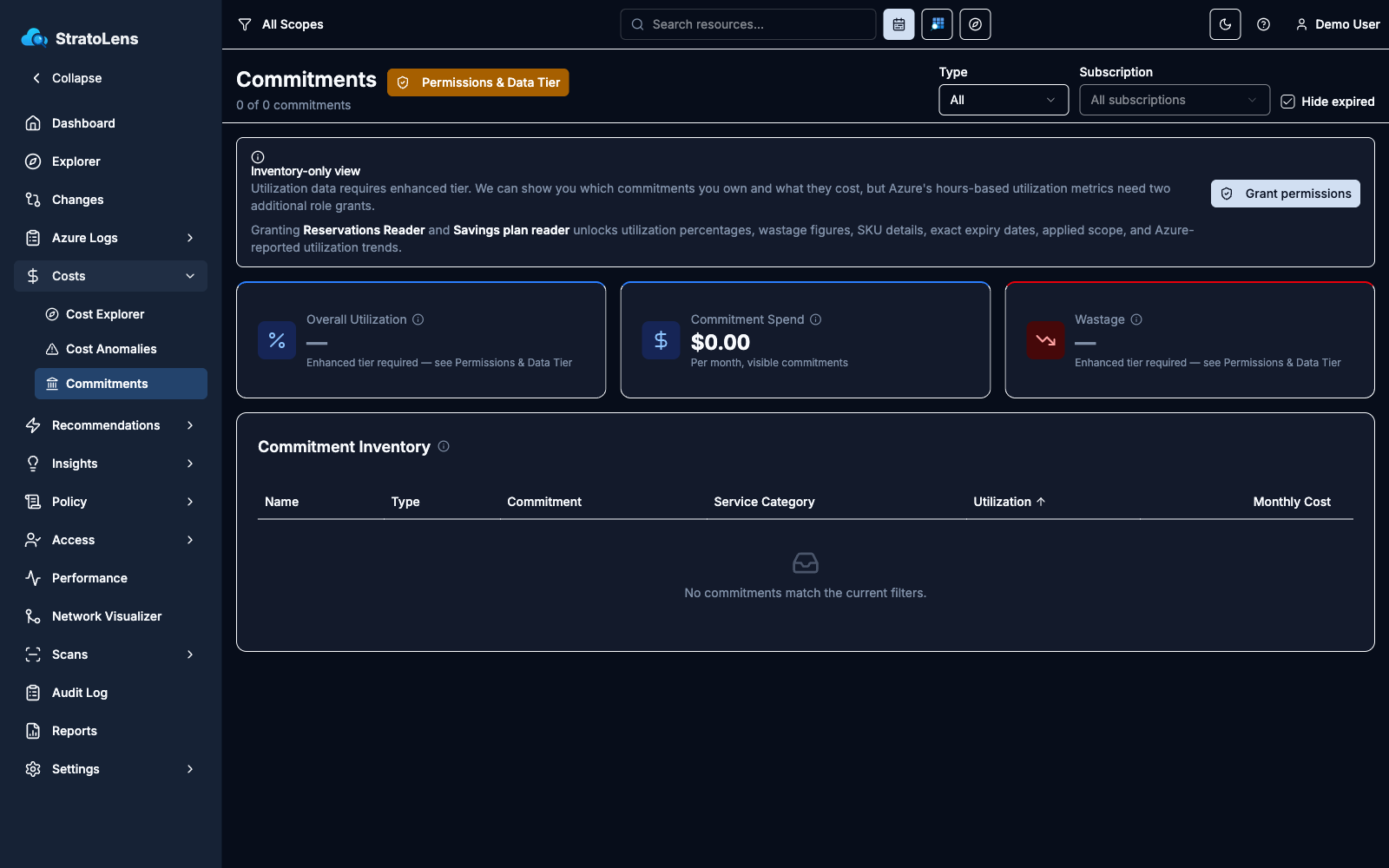Screen dimensions: 1389x868
Task: Open the All subscriptions dropdown
Action: click(x=1175, y=100)
